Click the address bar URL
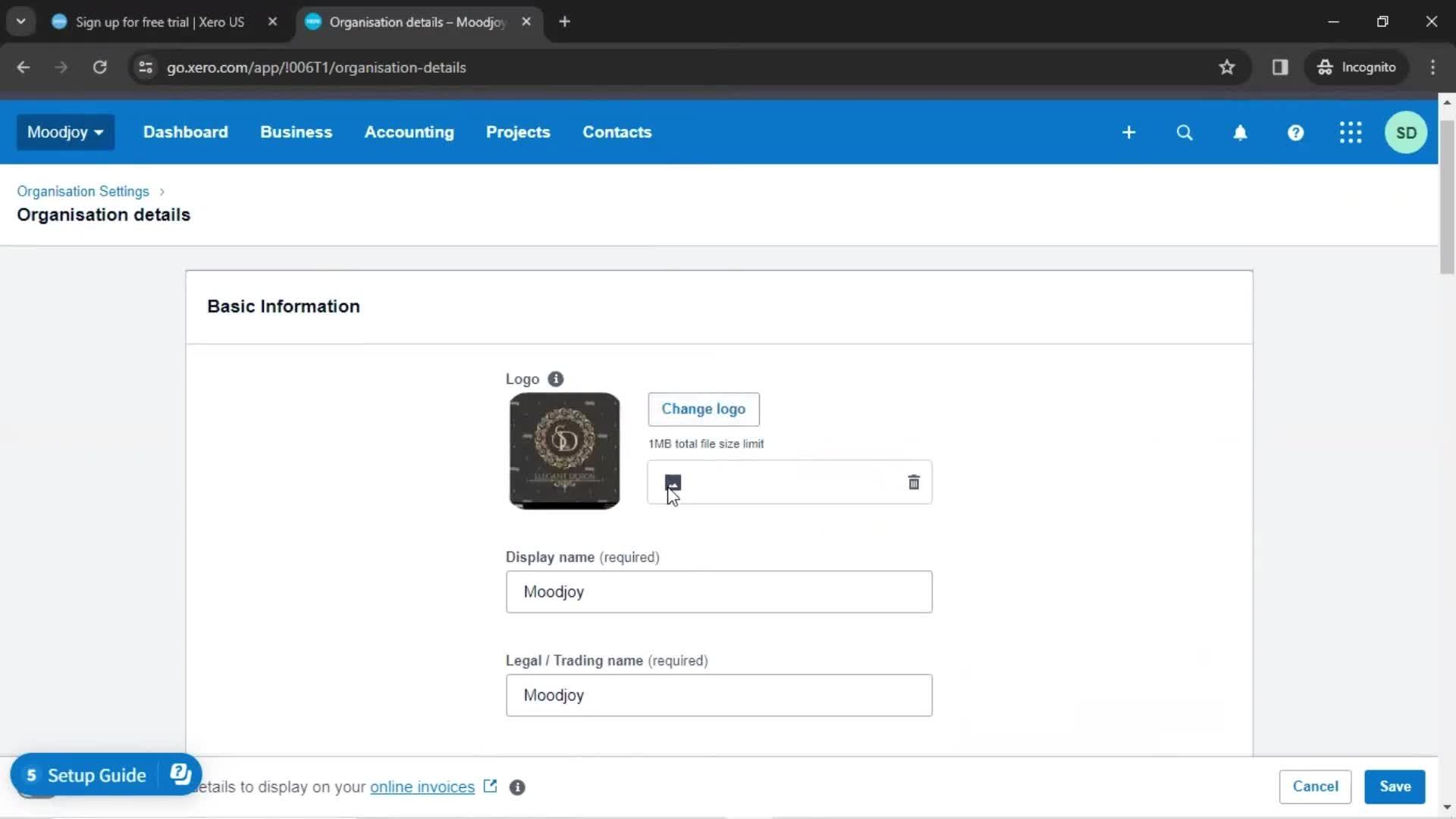Screen dimensions: 1456x819 coord(316,67)
